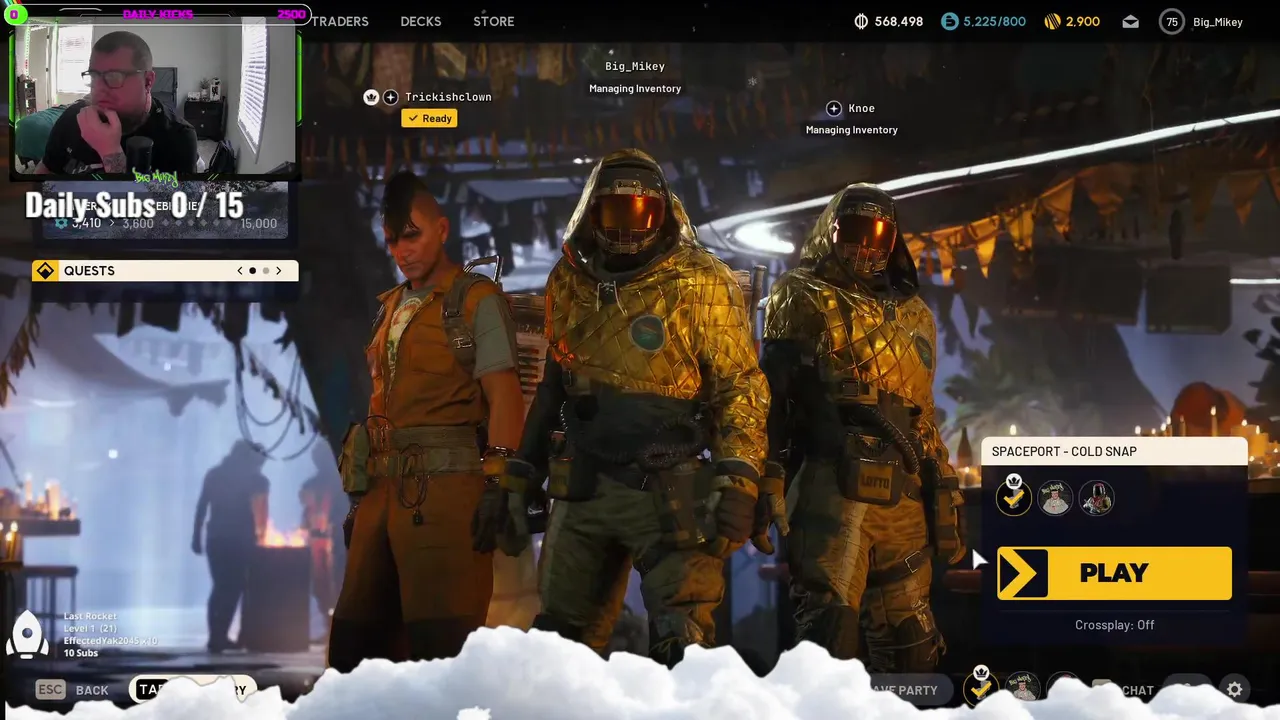Image resolution: width=1280 pixels, height=720 pixels.
Task: Click the blue cred icon beside 5,225/800
Action: (949, 21)
